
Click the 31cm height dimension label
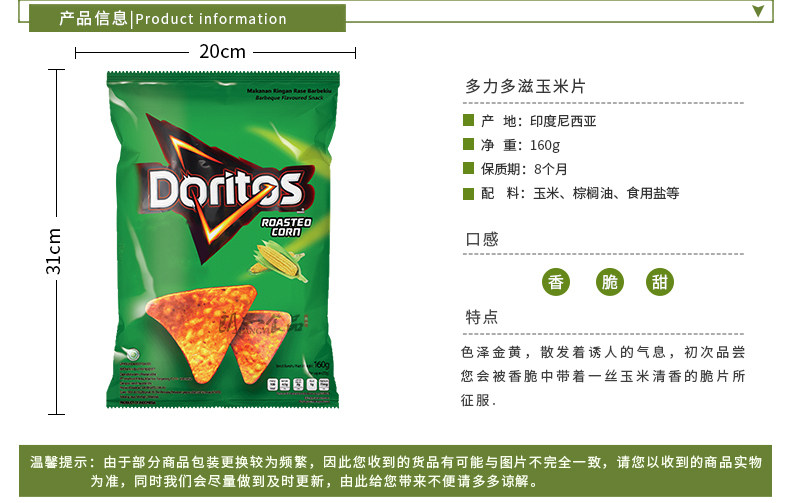(x=53, y=251)
